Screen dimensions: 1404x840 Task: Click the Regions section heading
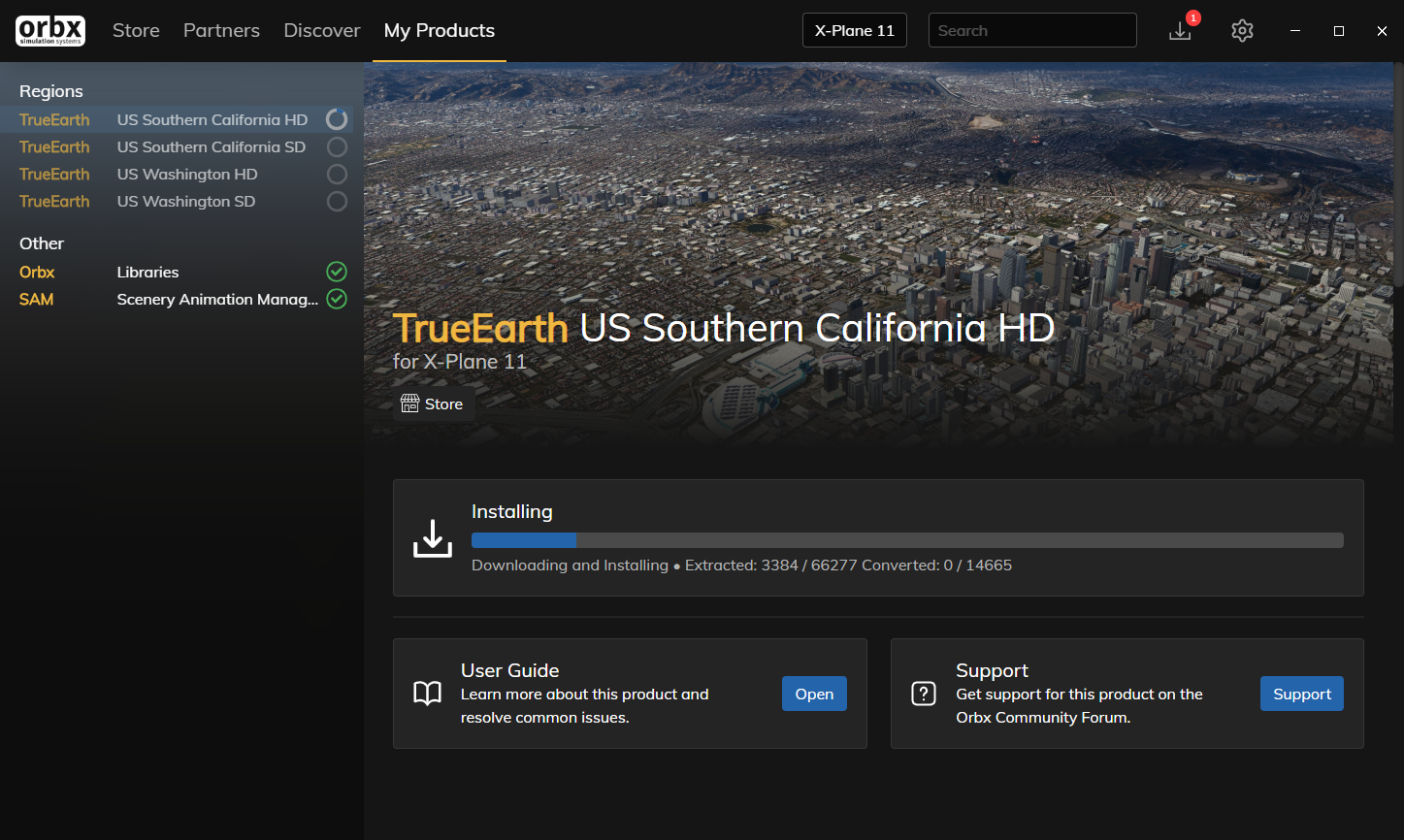51,91
